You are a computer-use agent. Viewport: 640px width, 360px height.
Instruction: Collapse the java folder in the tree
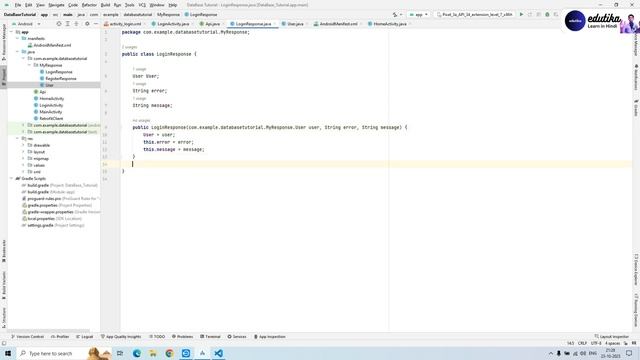(x=18, y=52)
